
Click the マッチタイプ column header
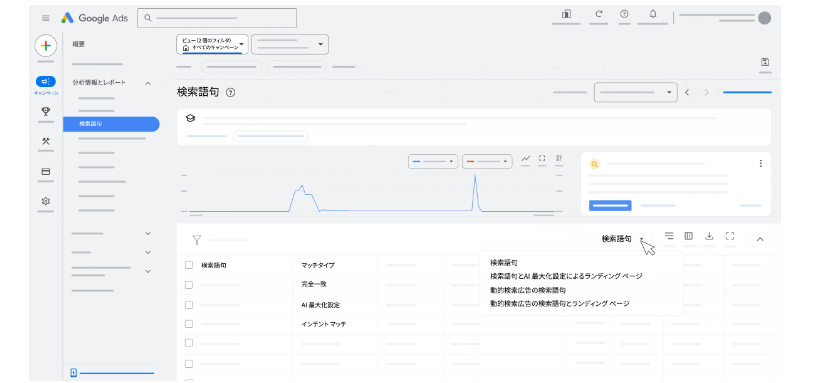pyautogui.click(x=318, y=266)
